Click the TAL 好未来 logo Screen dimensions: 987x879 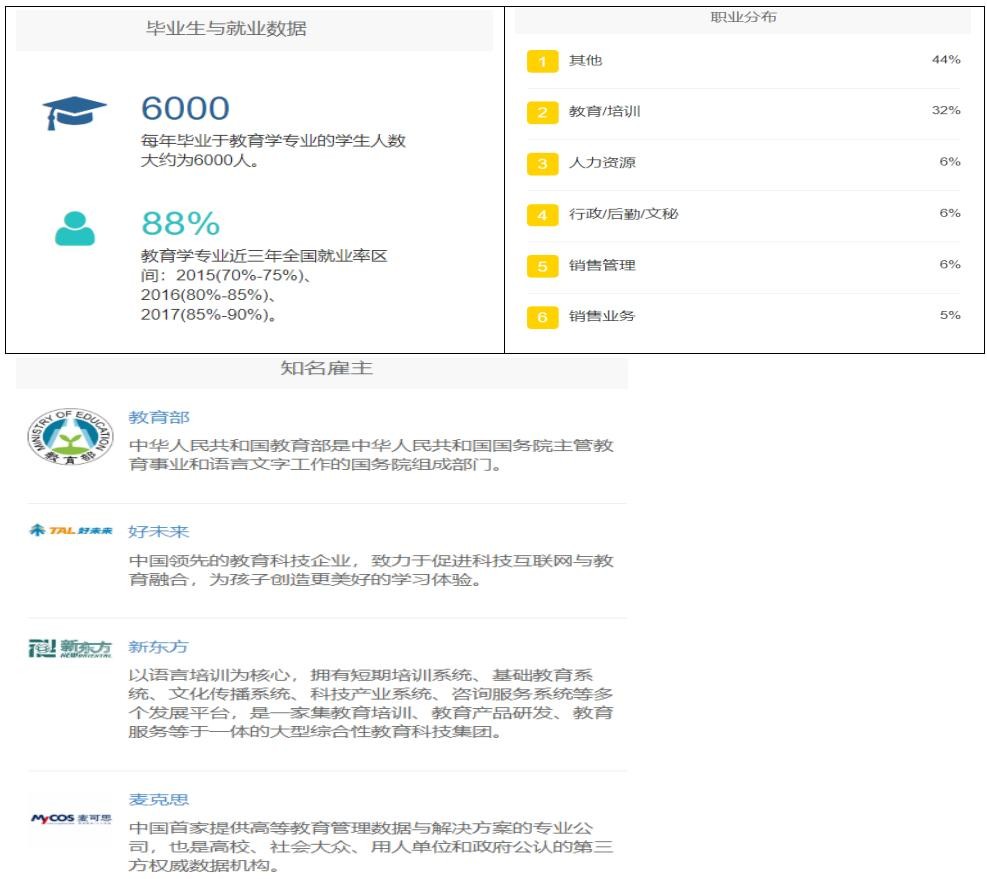[70, 530]
